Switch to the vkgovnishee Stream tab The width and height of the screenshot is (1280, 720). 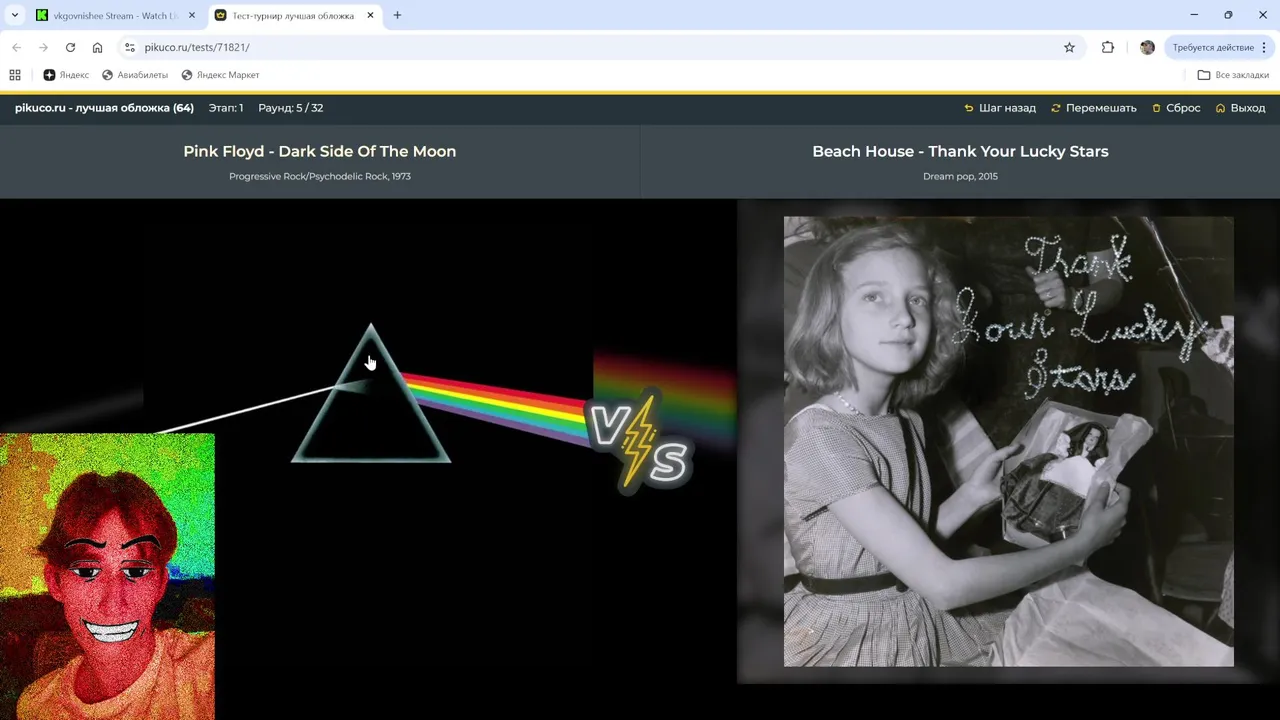[113, 15]
